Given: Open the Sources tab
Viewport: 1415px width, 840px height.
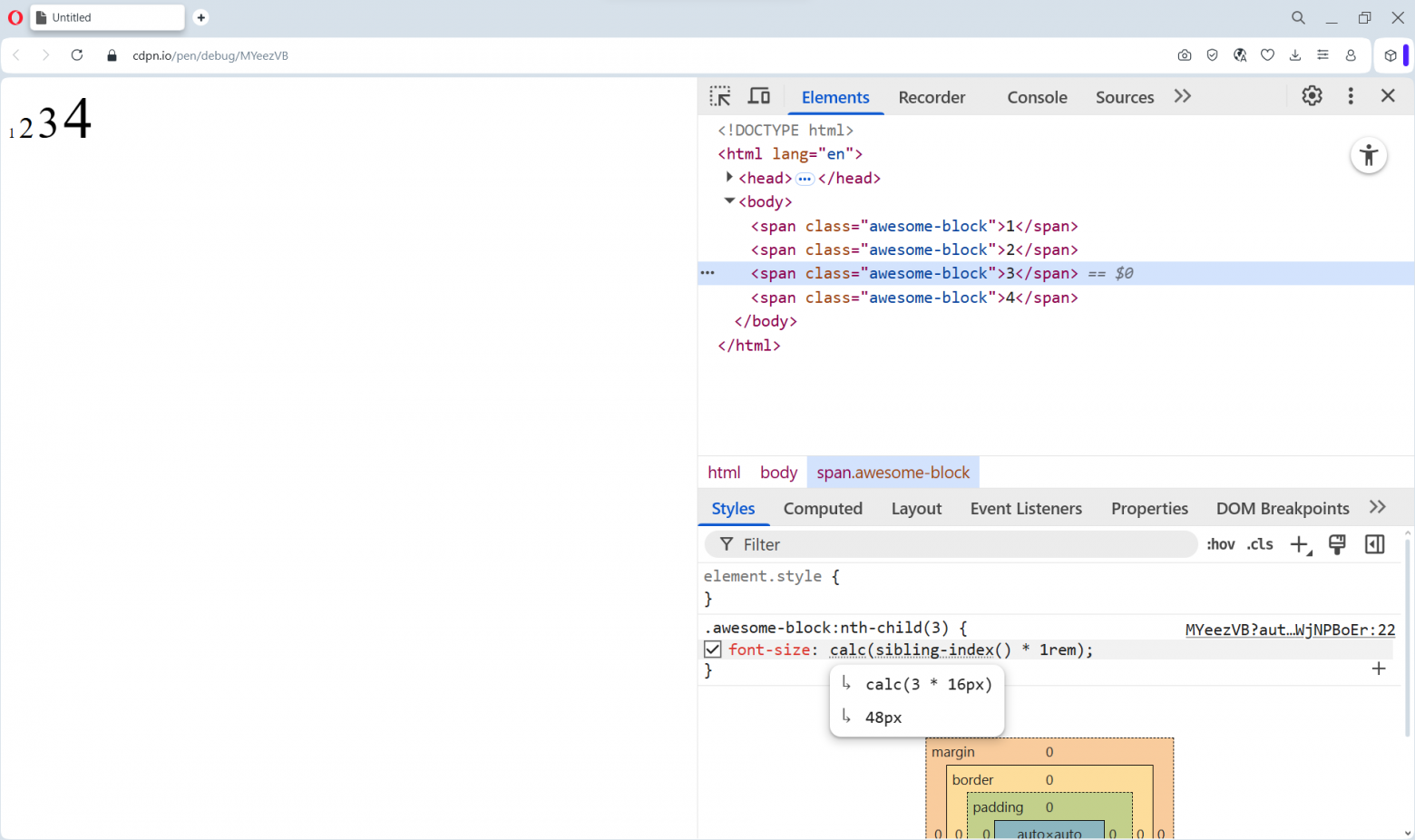Looking at the screenshot, I should [1125, 97].
